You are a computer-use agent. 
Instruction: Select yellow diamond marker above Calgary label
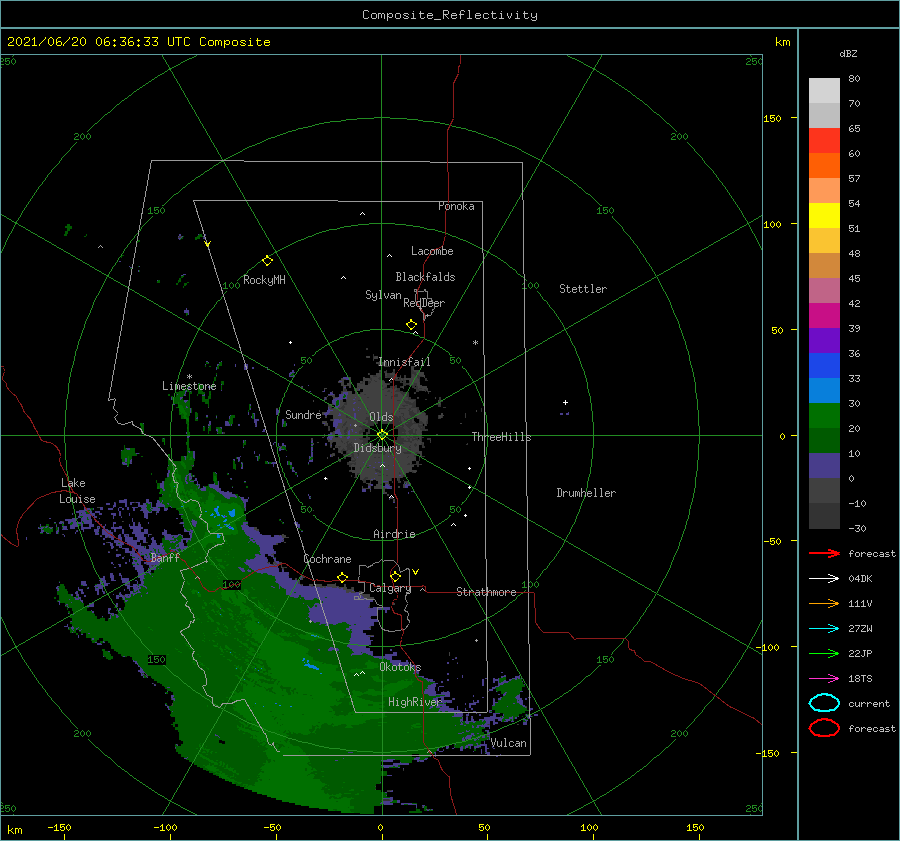click(395, 576)
